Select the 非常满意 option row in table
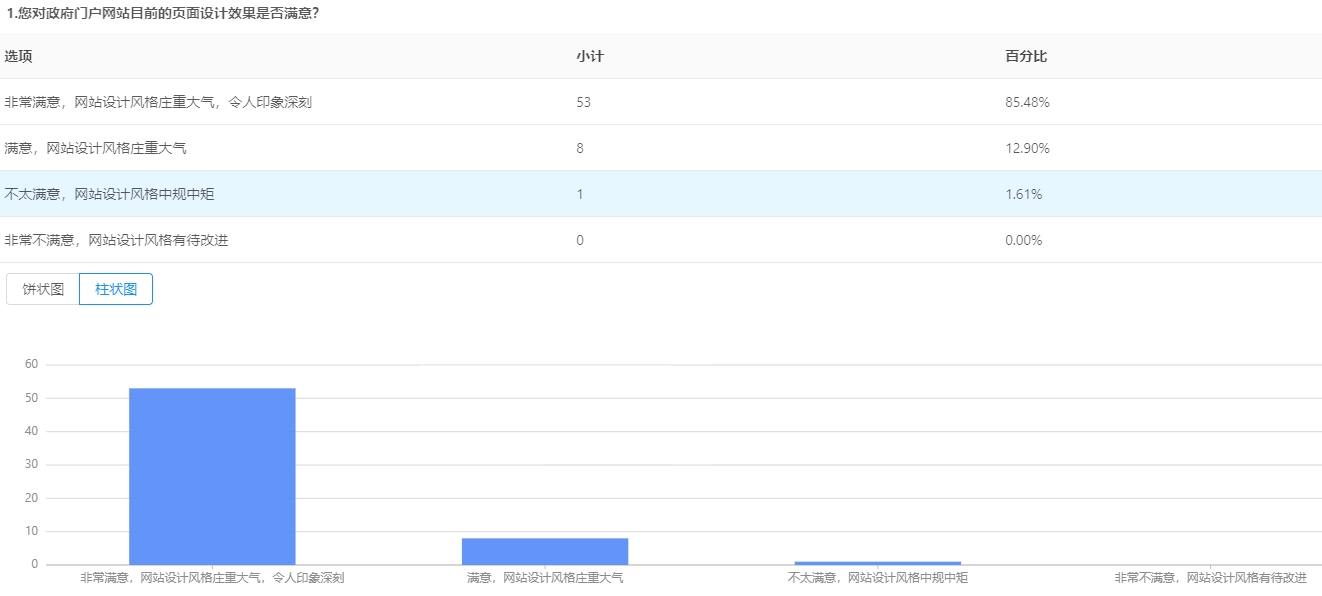1322x596 pixels. click(158, 102)
